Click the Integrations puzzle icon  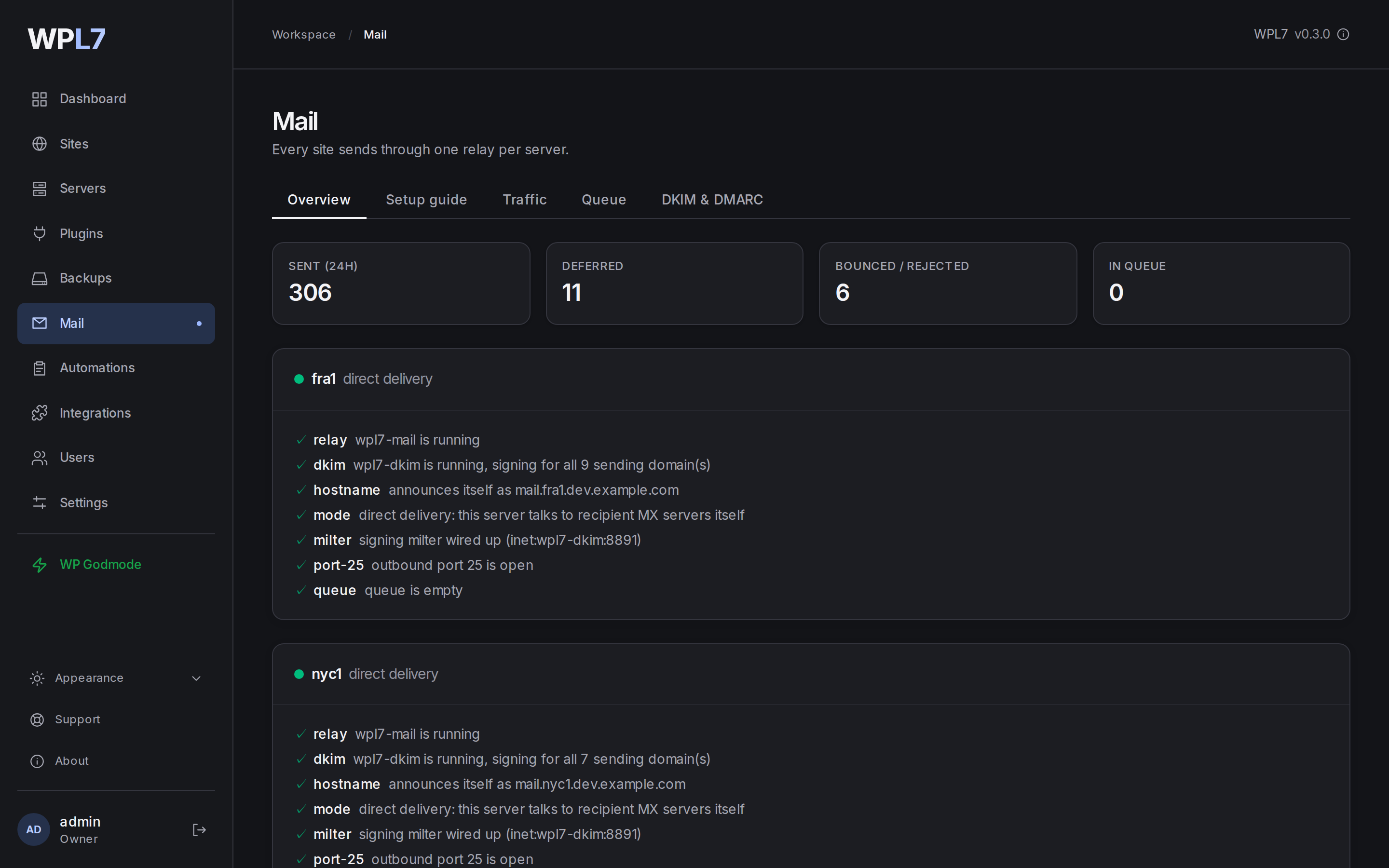tap(39, 413)
